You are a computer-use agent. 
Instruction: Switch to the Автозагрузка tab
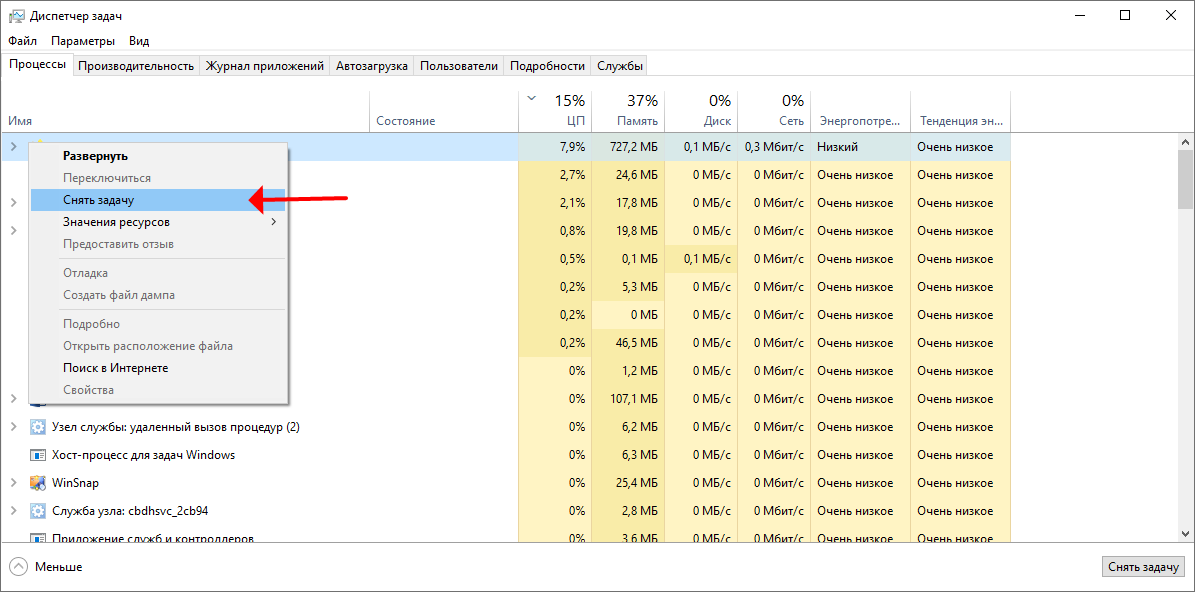[372, 66]
